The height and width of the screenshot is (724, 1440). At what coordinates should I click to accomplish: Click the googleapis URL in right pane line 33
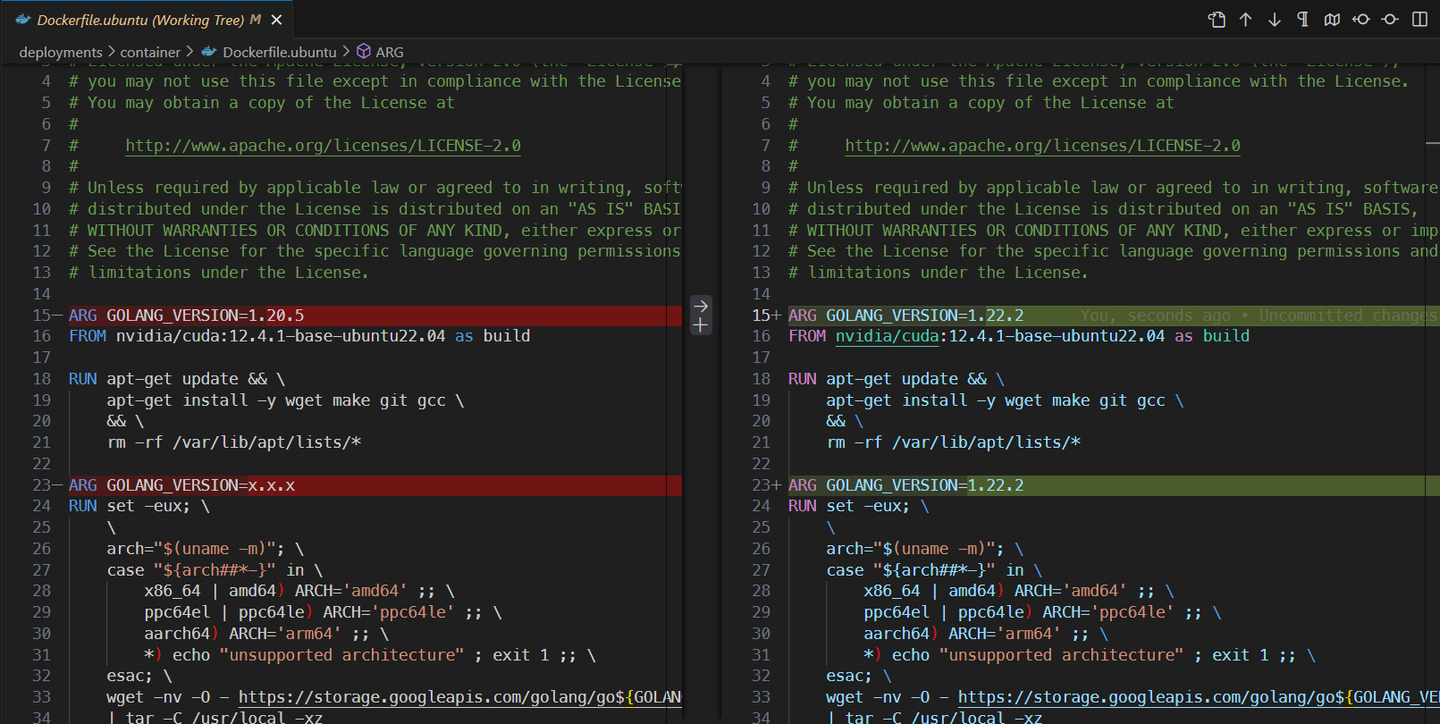tap(1199, 697)
